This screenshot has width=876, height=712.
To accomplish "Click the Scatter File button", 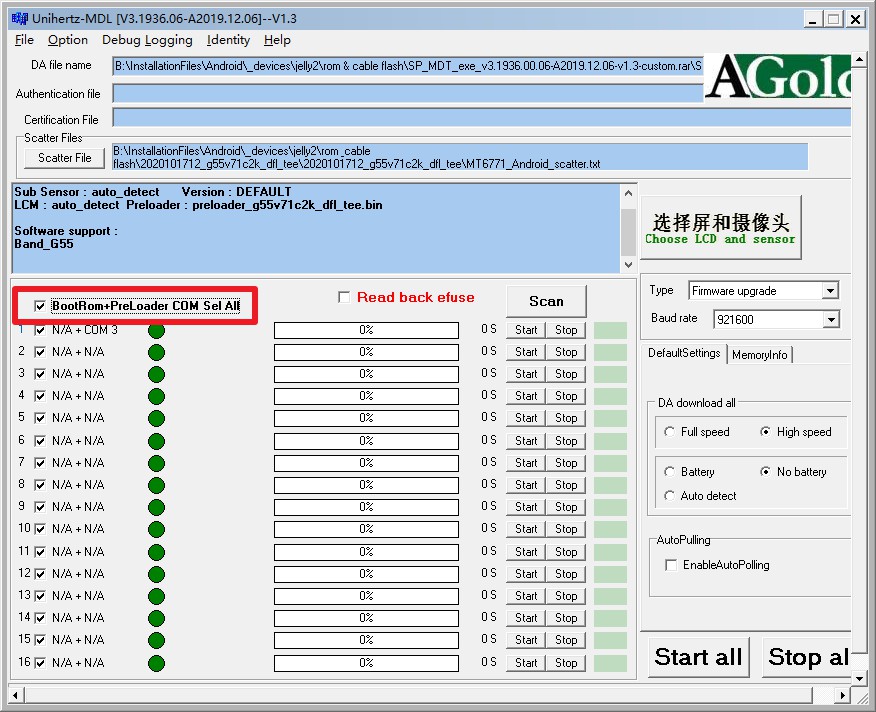I will 64,158.
